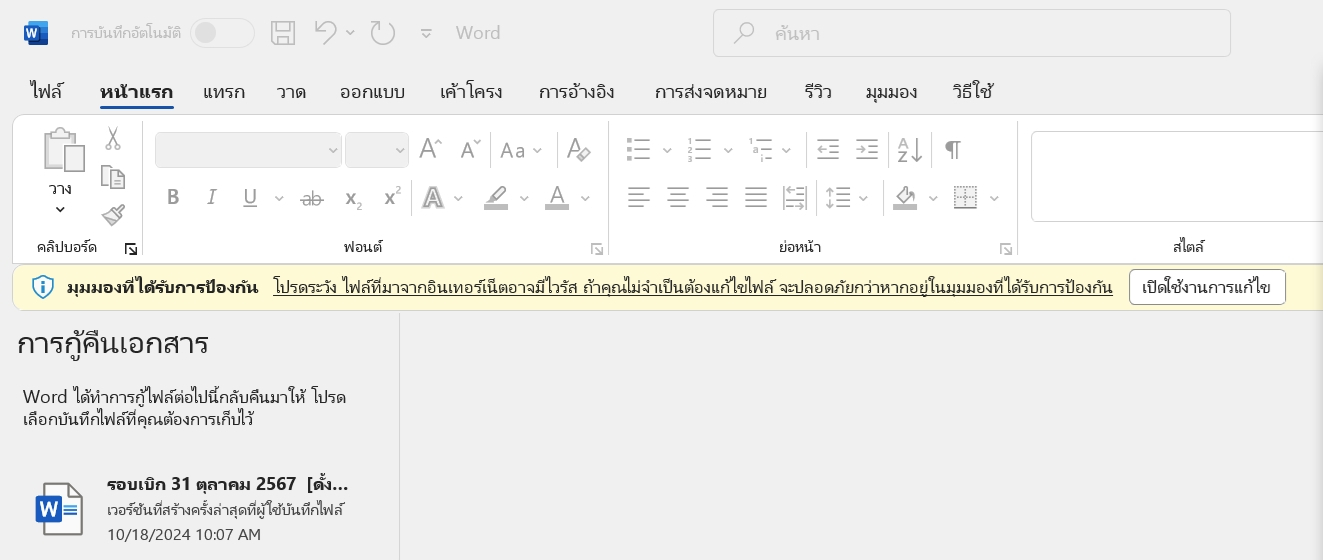Screen dimensions: 1323x560
Task: Click the Clear Formatting eraser icon
Action: [579, 150]
